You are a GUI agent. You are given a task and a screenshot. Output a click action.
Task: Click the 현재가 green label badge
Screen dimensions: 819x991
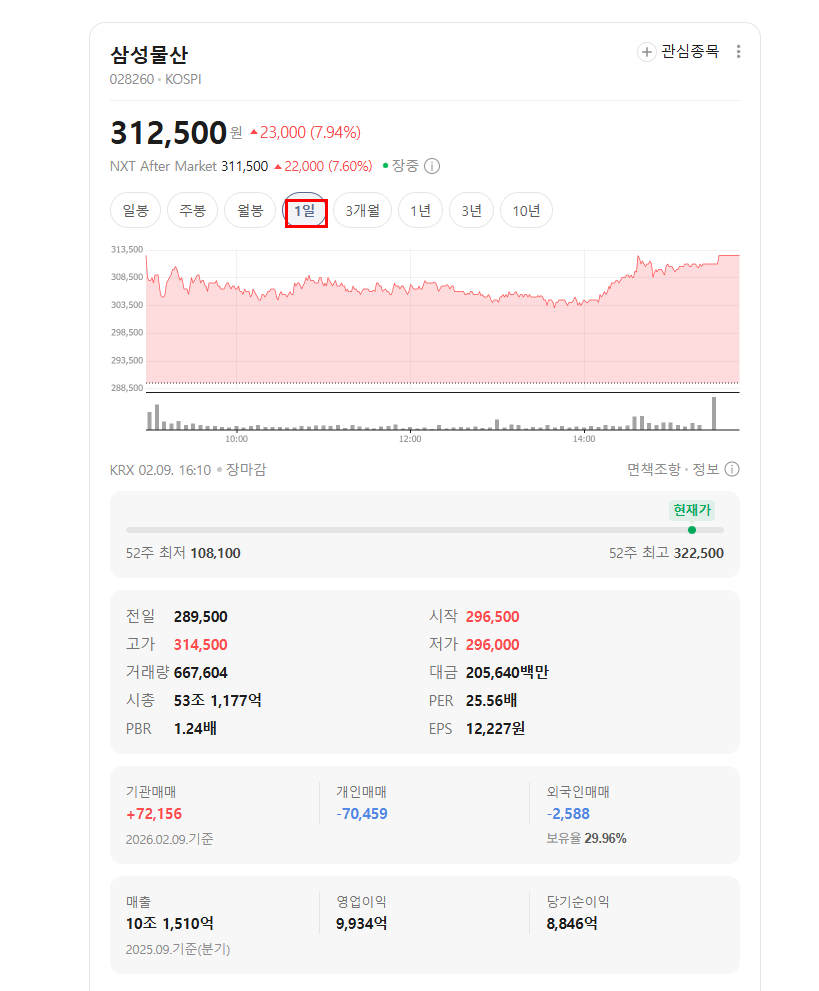692,510
